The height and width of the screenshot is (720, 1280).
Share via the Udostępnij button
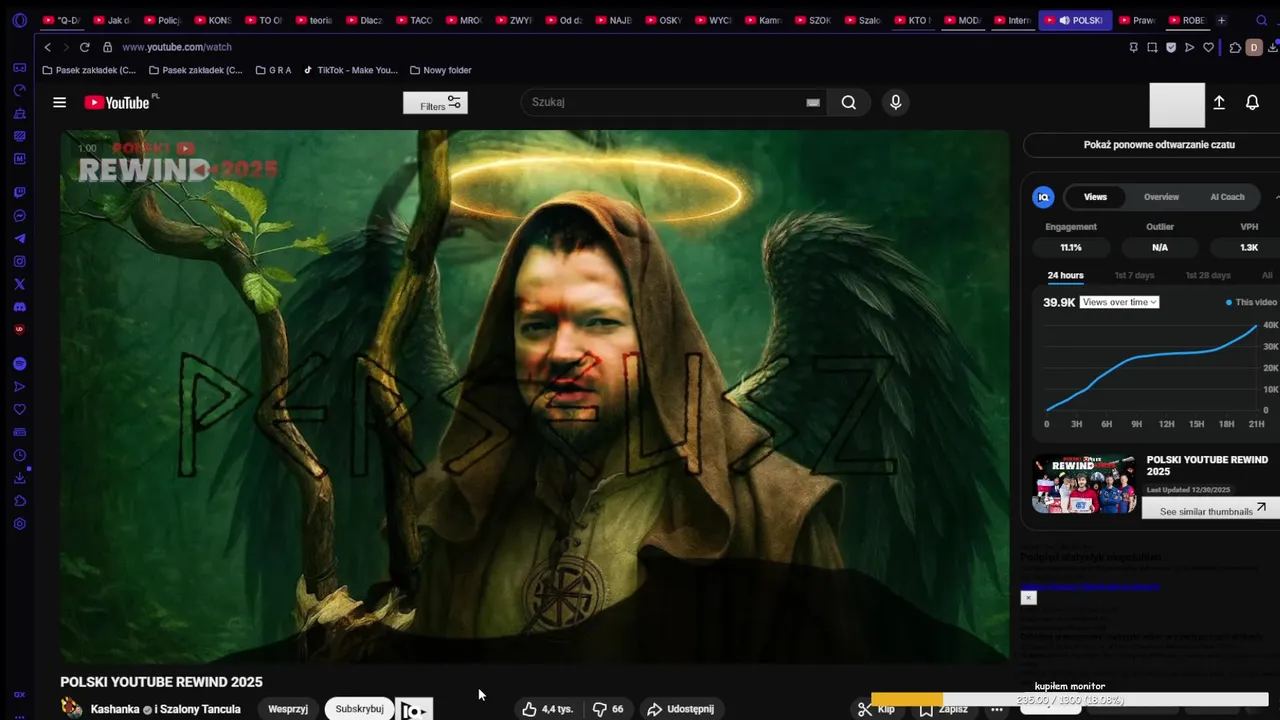(x=680, y=709)
